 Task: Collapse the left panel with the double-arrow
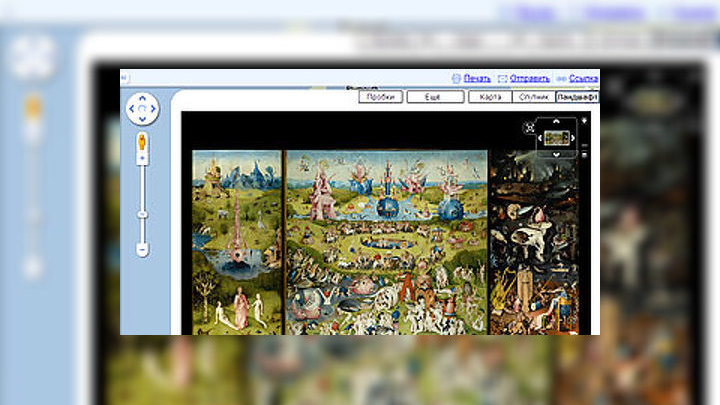point(124,78)
